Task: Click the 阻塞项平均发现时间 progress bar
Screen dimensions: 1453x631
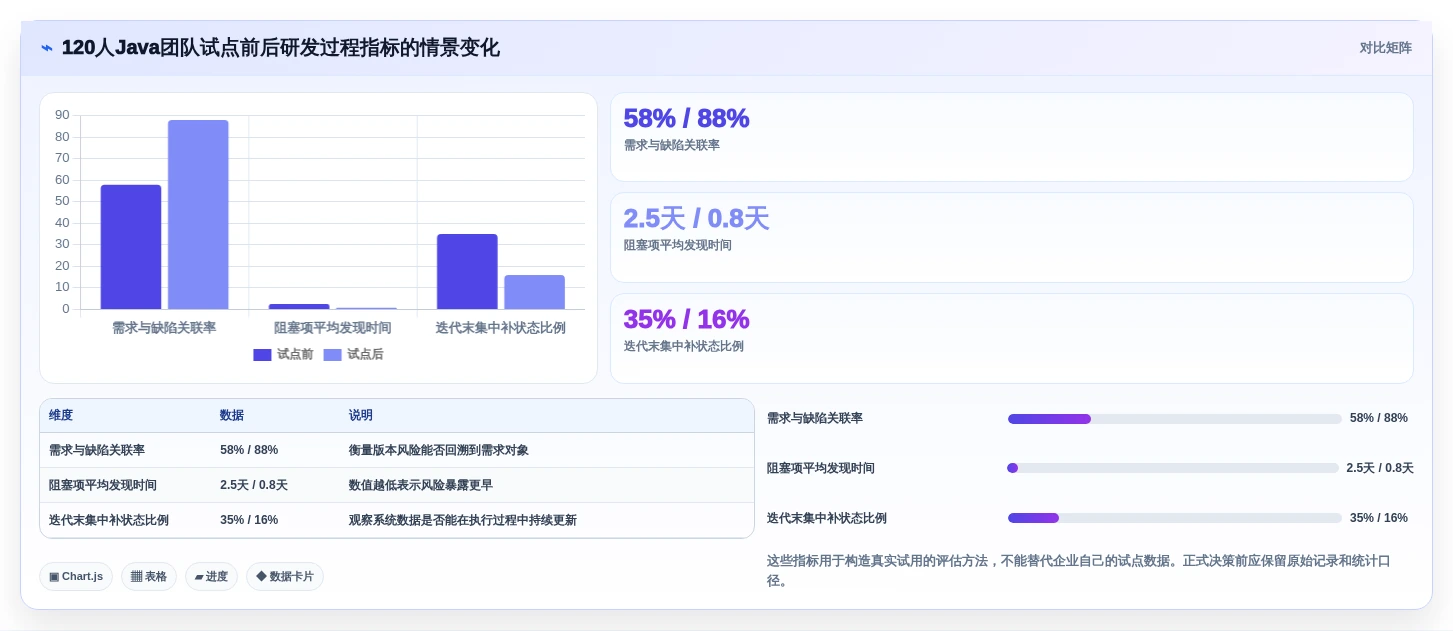Action: tap(1173, 468)
